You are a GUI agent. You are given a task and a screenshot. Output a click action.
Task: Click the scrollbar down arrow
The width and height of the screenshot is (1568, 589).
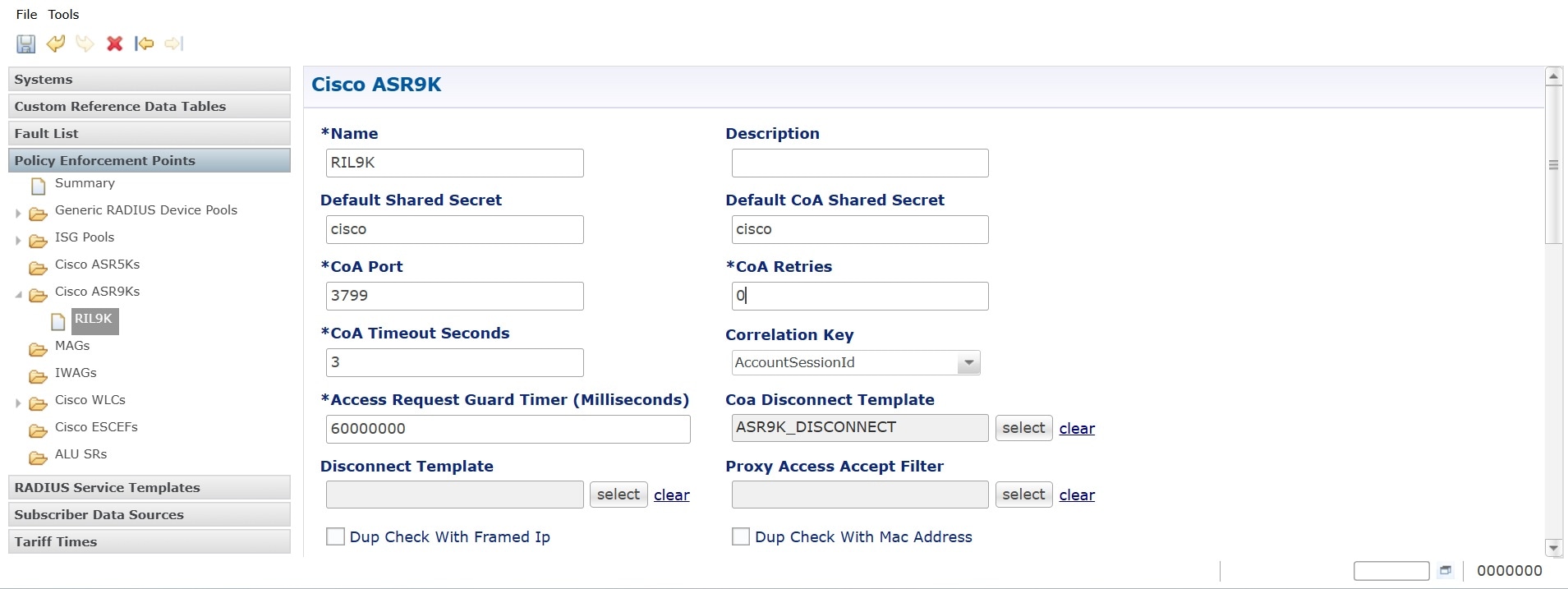pyautogui.click(x=1553, y=547)
